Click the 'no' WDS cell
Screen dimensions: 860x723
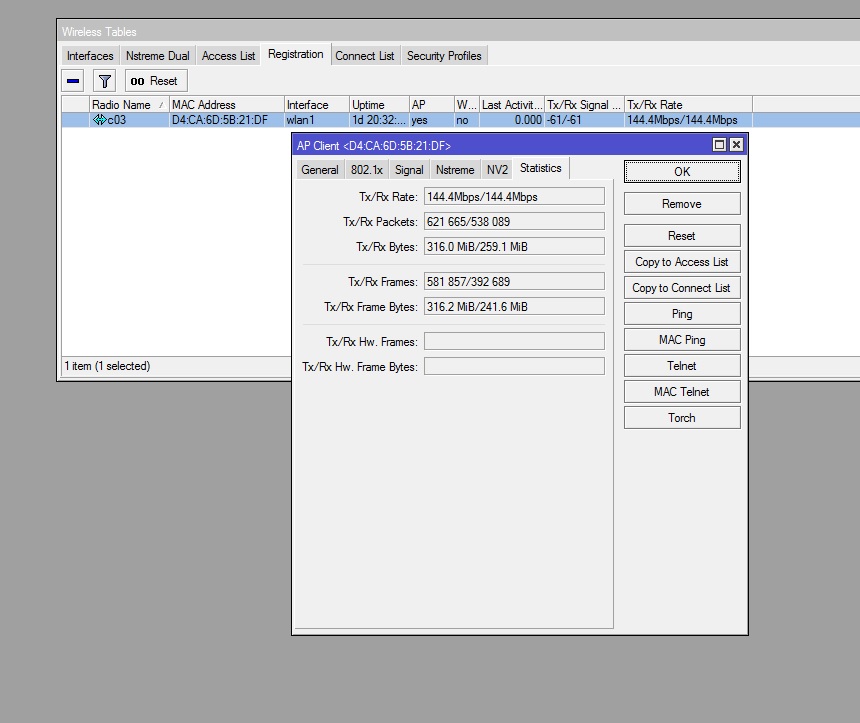point(467,120)
